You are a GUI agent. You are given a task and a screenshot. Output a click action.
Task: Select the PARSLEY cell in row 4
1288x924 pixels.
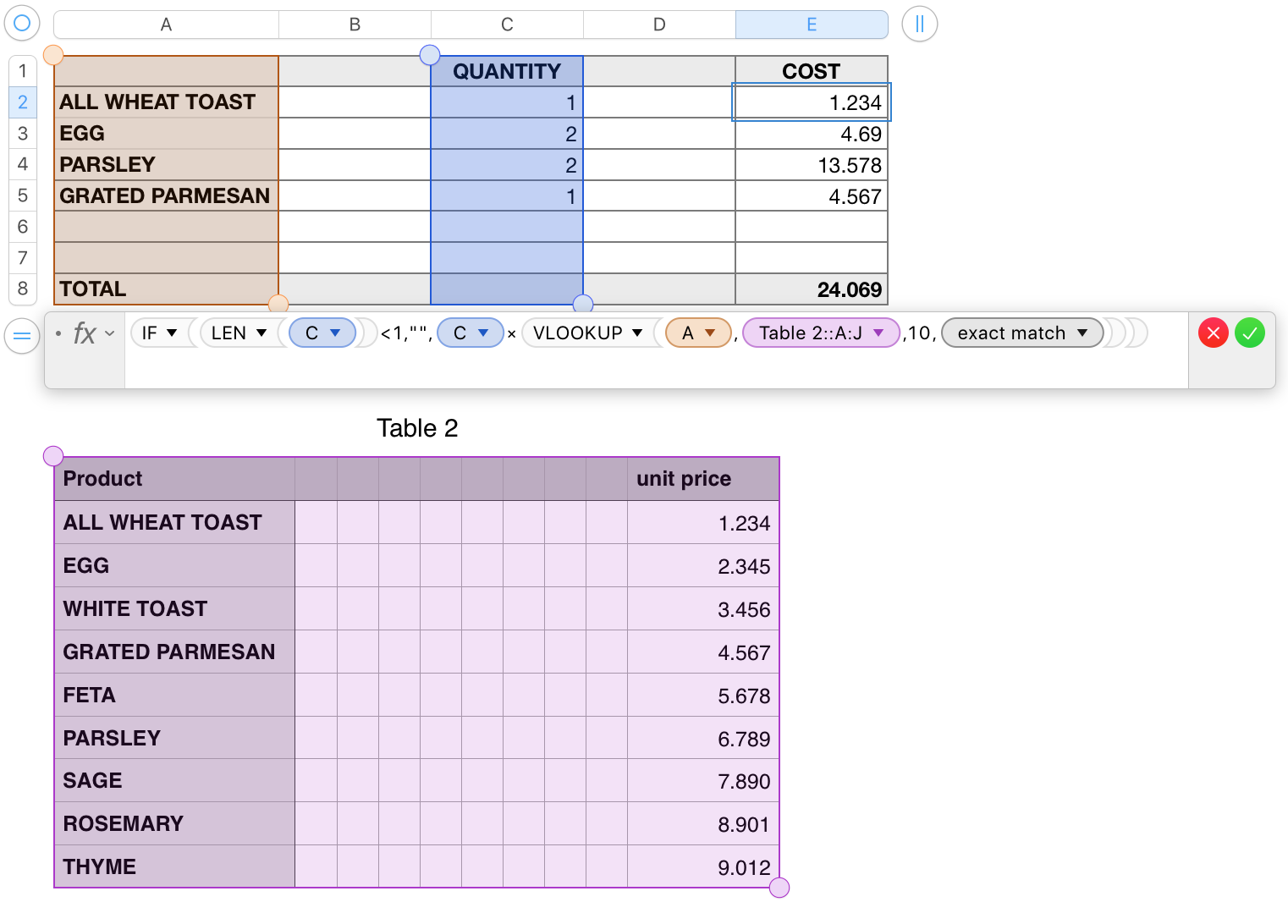coord(167,164)
